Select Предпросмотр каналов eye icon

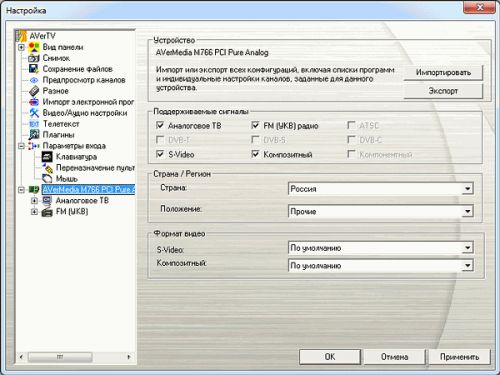(34, 80)
